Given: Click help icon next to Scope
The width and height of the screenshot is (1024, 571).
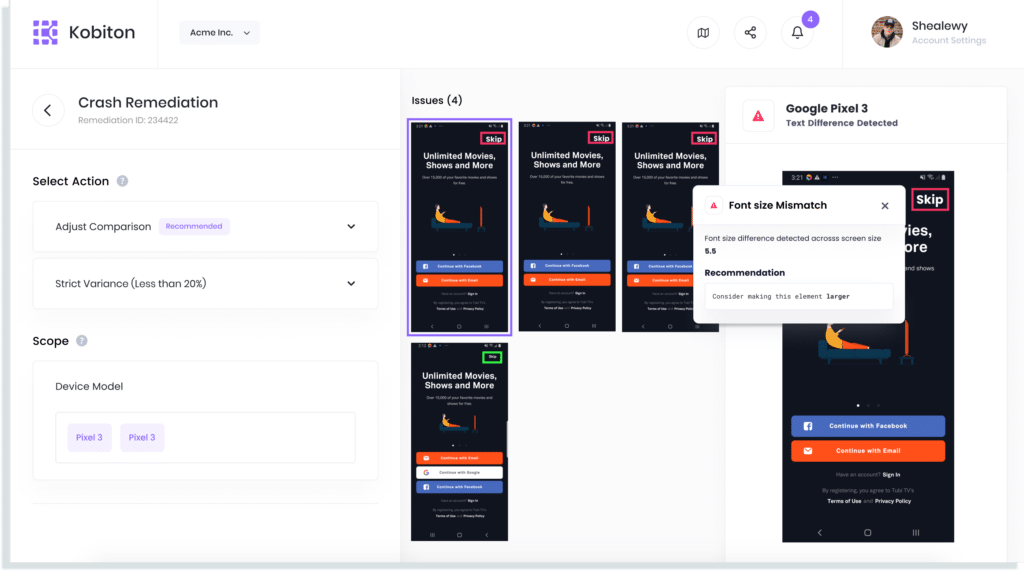Looking at the screenshot, I should tap(82, 341).
